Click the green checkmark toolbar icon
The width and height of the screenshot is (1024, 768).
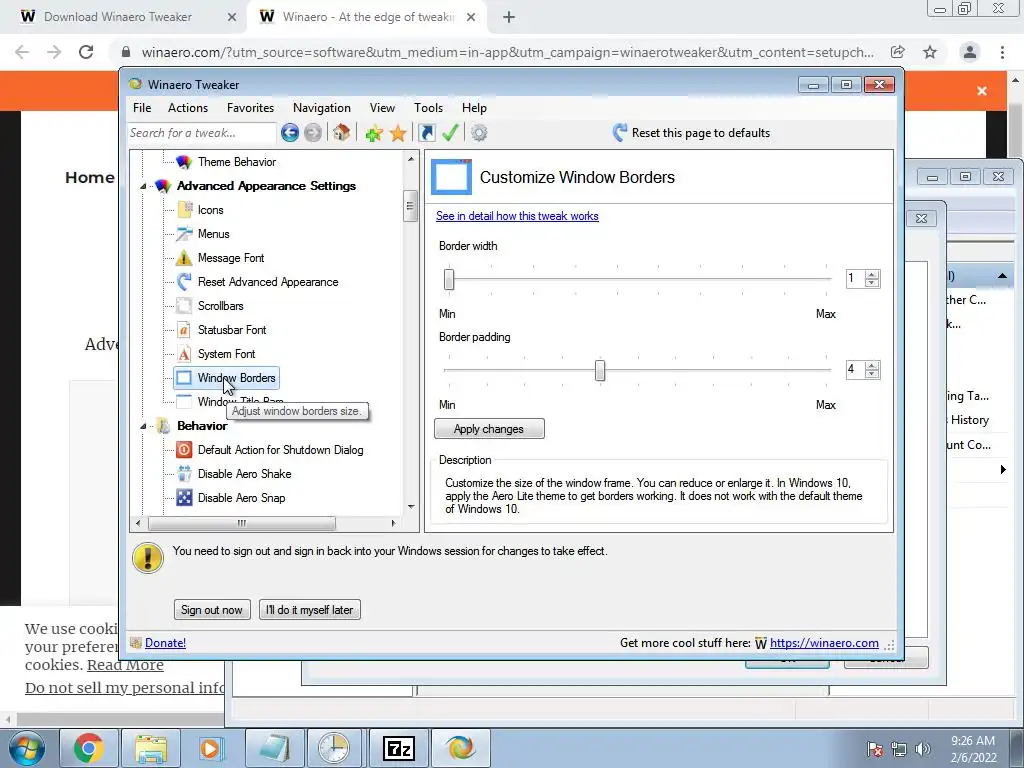tap(450, 133)
